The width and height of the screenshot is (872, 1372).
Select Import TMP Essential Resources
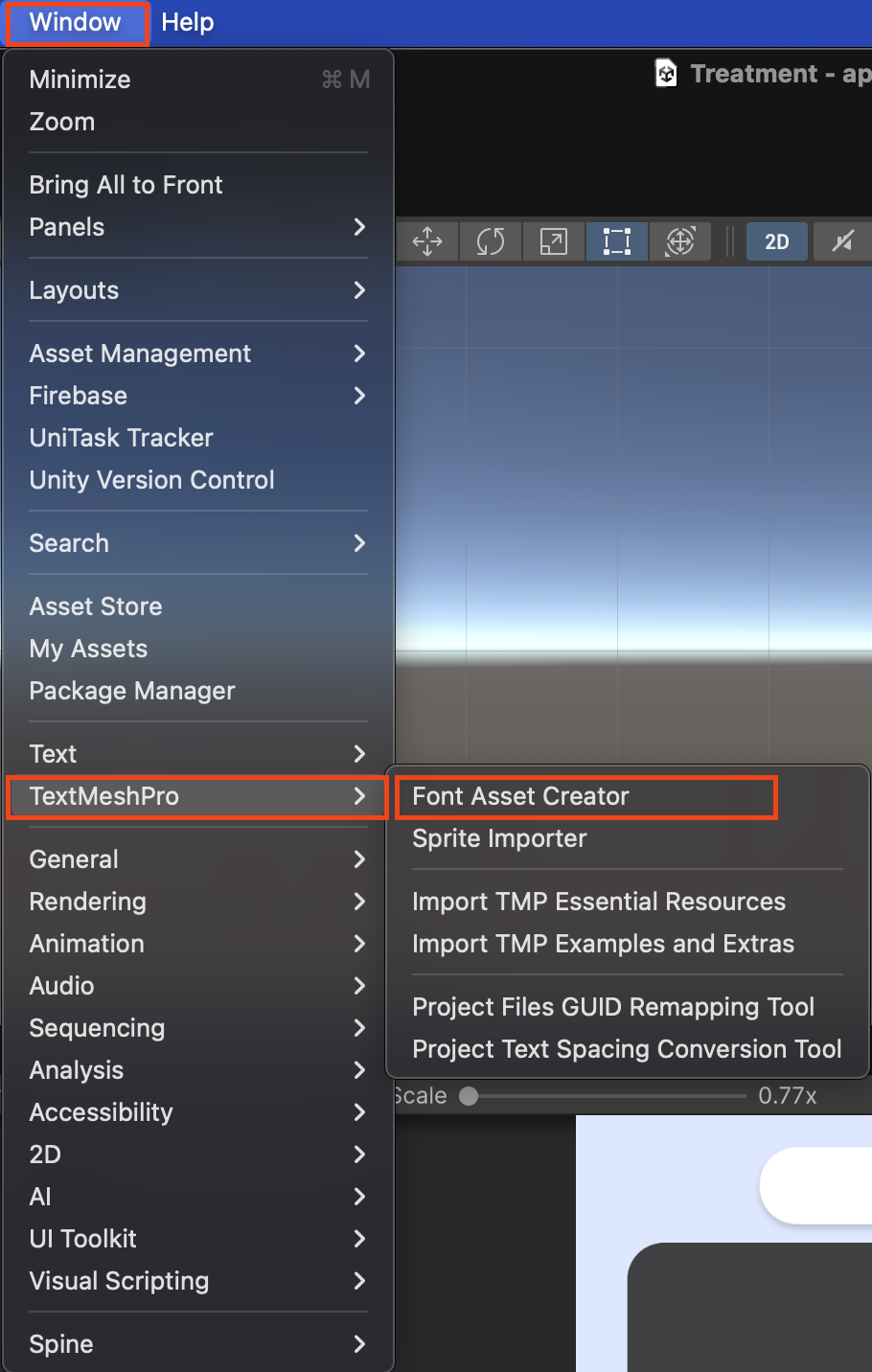[628, 902]
